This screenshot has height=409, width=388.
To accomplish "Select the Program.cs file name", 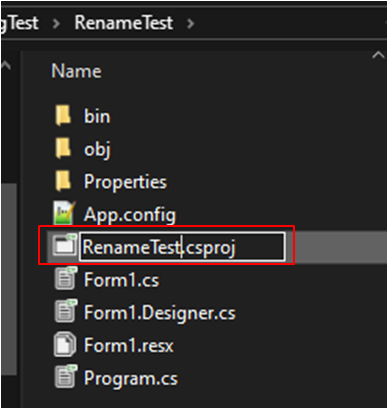I will [x=131, y=379].
